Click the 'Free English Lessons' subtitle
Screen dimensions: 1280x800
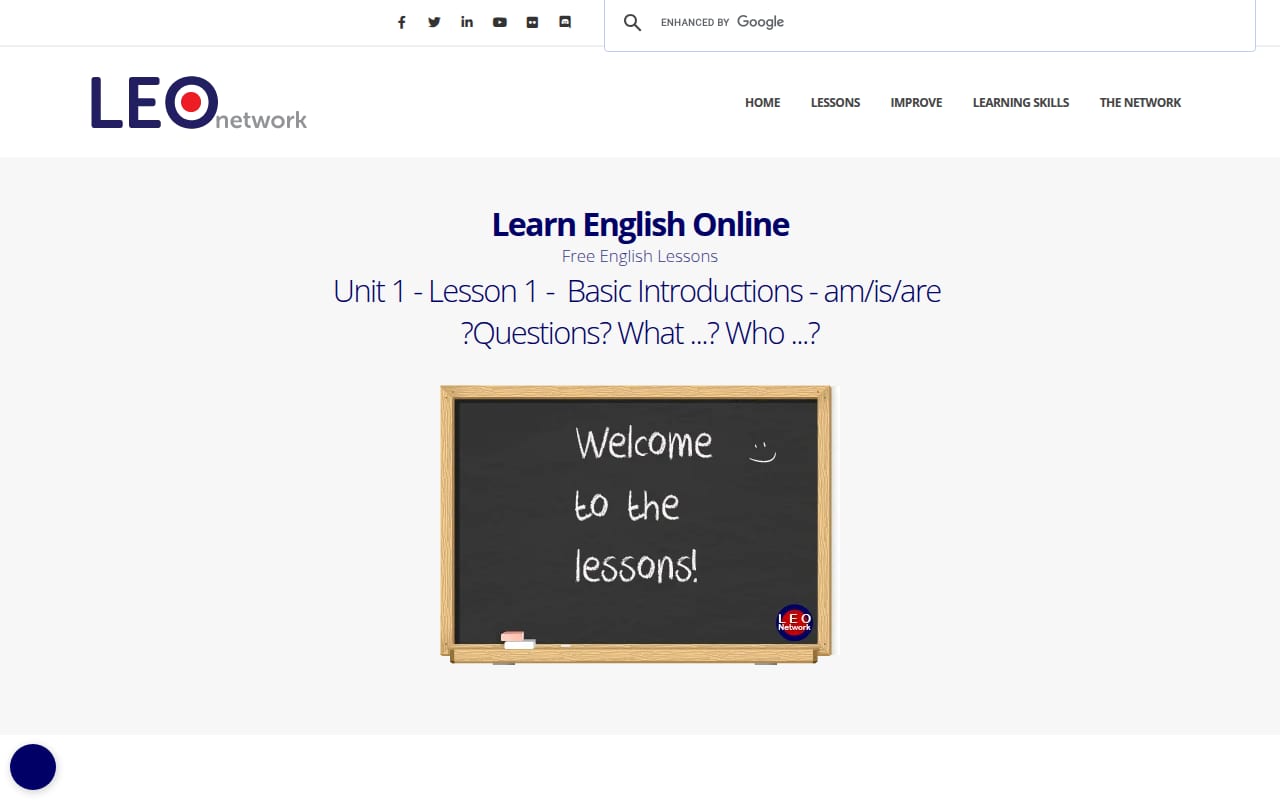coord(640,256)
